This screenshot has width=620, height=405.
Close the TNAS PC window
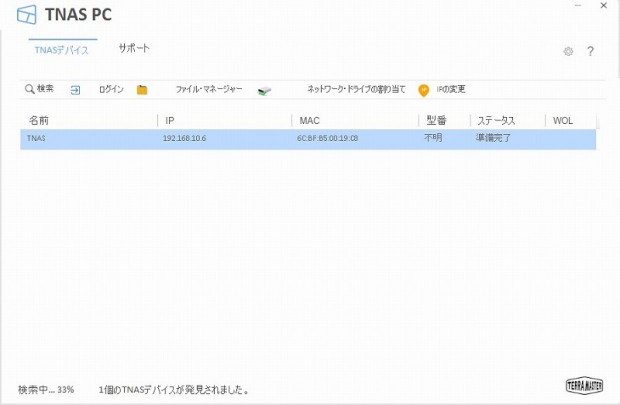tap(604, 6)
